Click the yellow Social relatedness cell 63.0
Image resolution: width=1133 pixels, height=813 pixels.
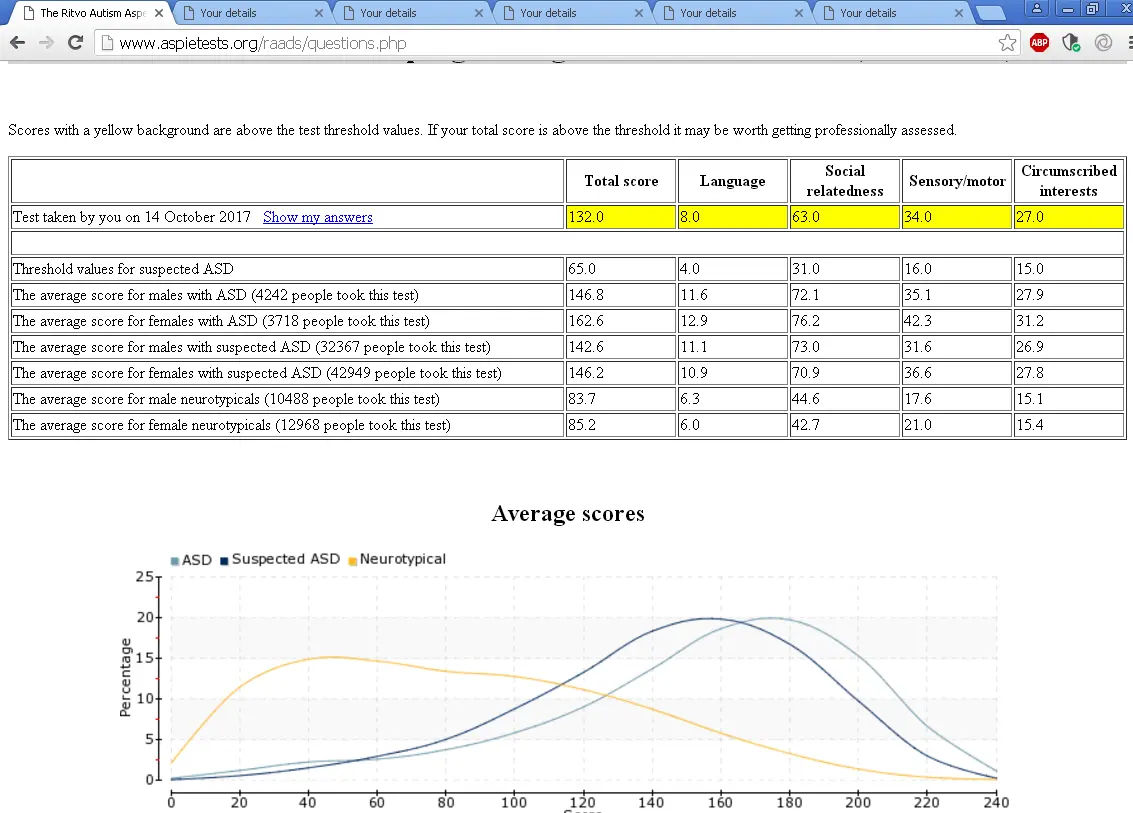tap(845, 217)
